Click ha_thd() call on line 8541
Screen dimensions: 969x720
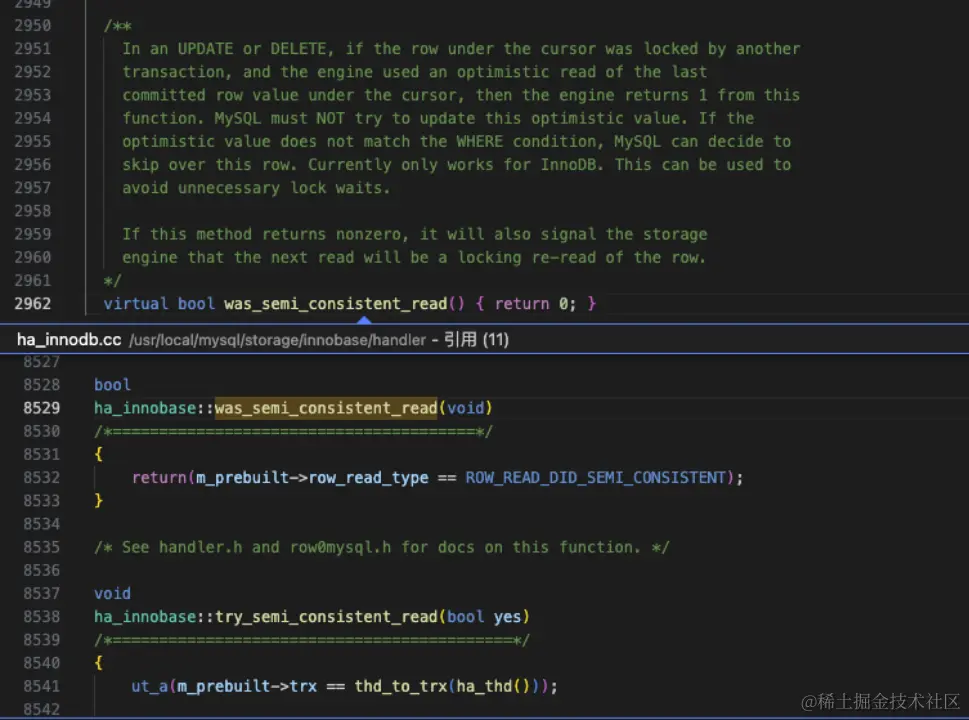pos(493,686)
